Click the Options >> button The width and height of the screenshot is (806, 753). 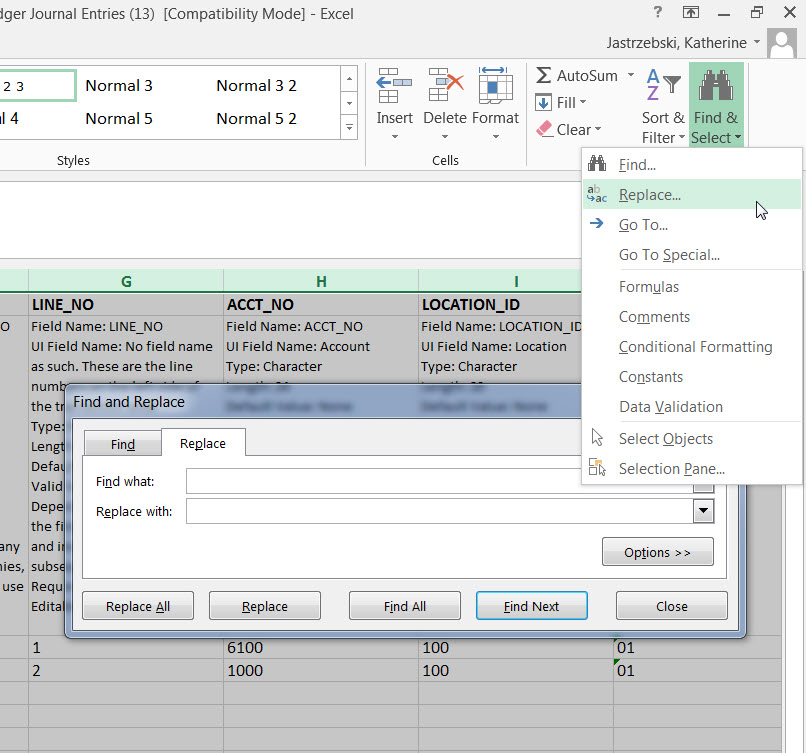point(657,552)
